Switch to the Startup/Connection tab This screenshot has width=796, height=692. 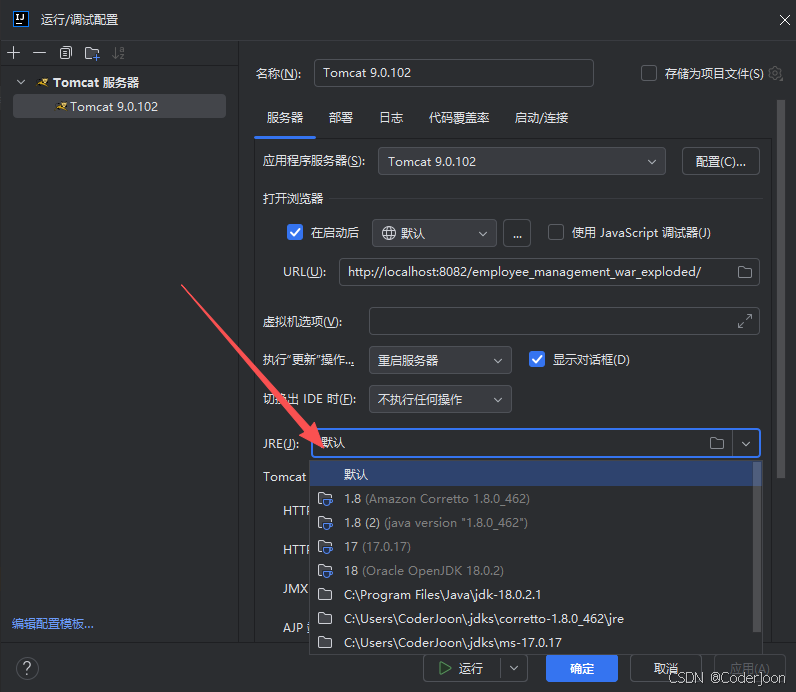coord(541,118)
